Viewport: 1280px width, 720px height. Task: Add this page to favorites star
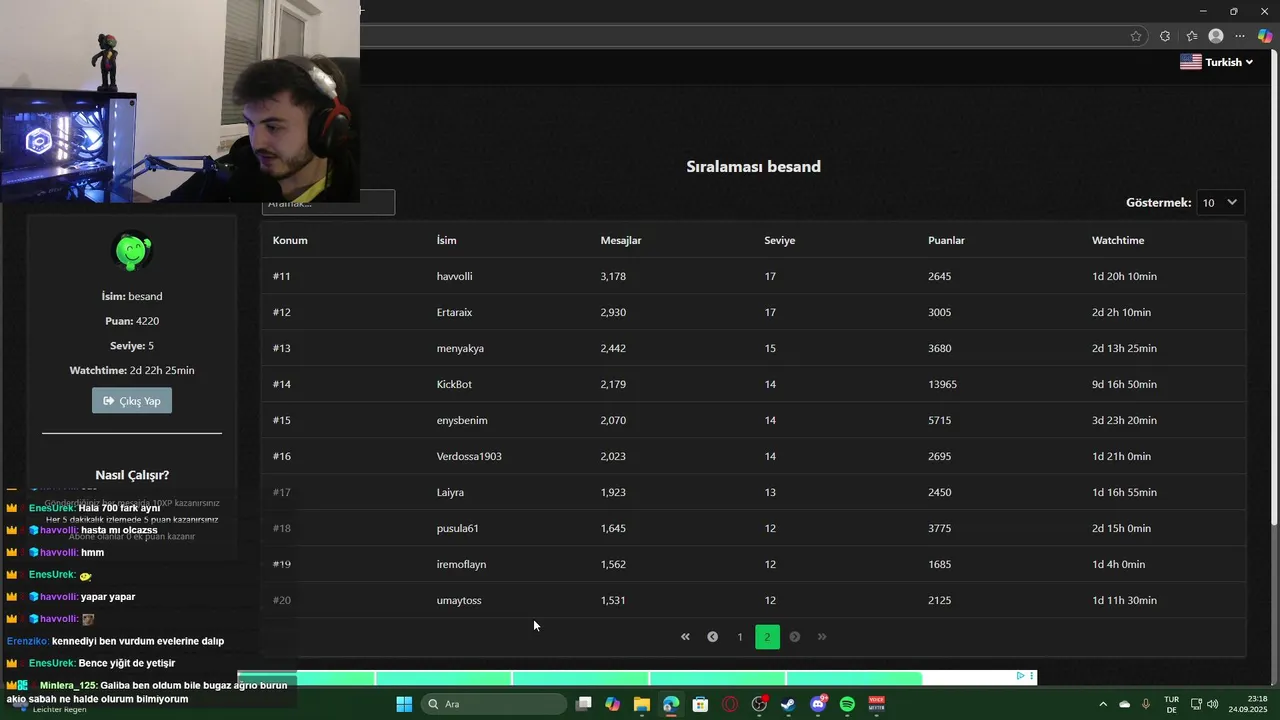pyautogui.click(x=1136, y=36)
